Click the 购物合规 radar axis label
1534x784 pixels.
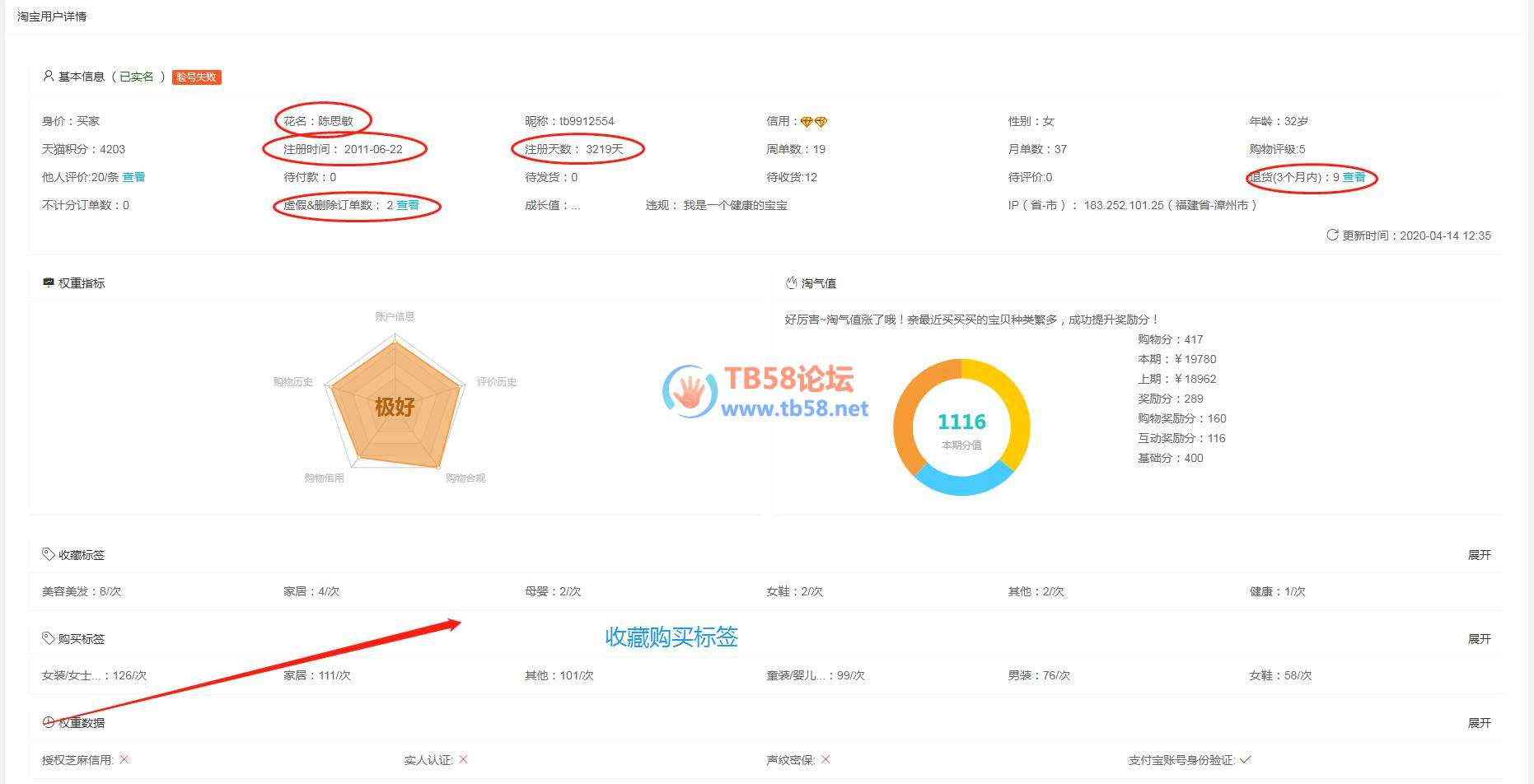pos(465,478)
